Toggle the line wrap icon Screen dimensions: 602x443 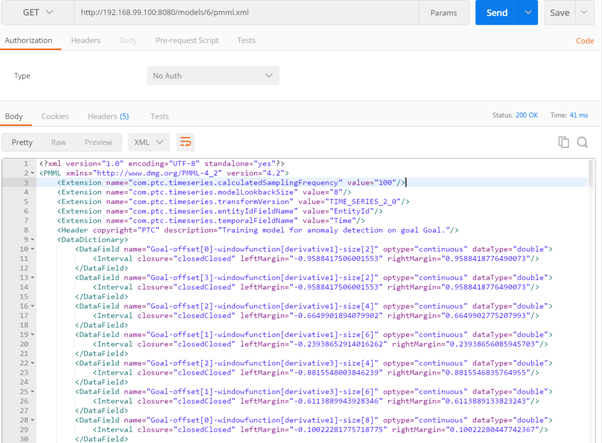185,142
